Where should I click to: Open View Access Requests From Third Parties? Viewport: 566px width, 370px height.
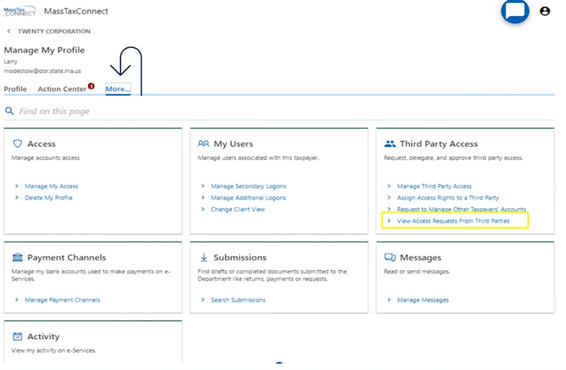pyautogui.click(x=453, y=221)
